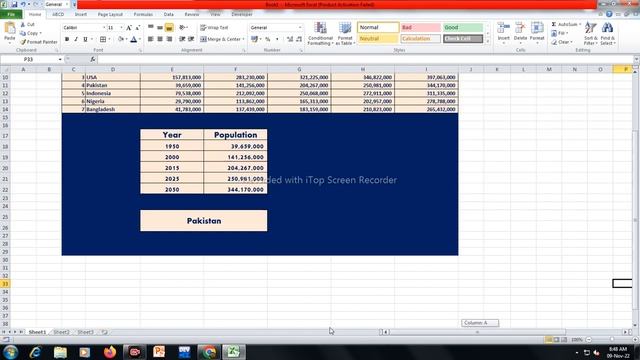Switch to the Formulas tab

click(x=143, y=14)
